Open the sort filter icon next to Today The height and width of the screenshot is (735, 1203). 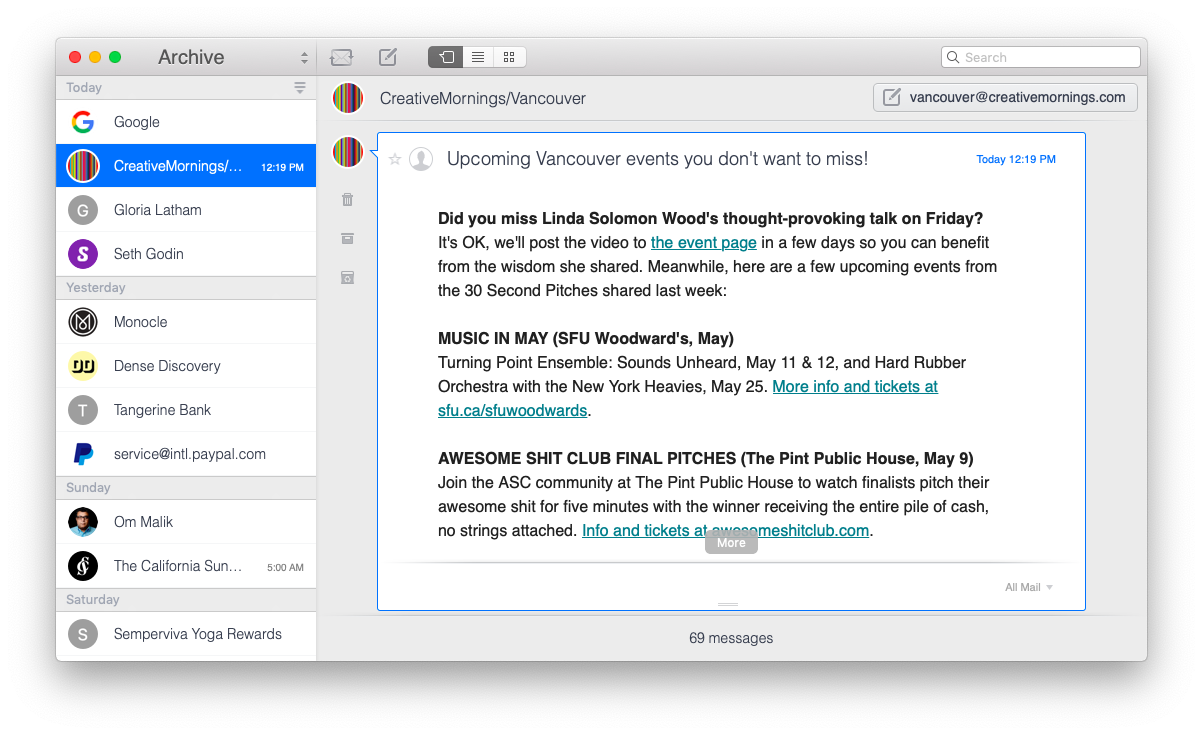(x=300, y=88)
